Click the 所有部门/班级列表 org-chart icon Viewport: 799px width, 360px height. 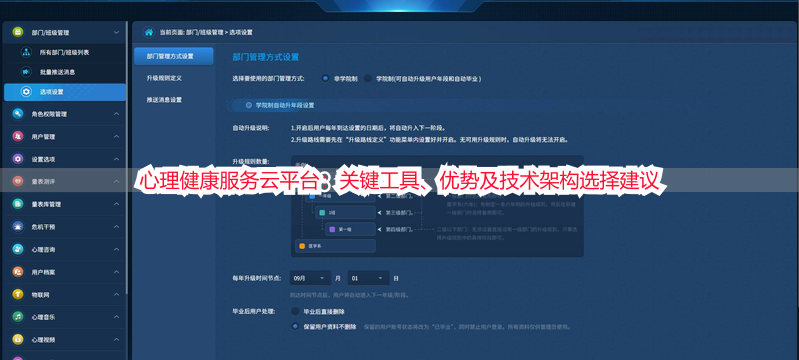26,52
